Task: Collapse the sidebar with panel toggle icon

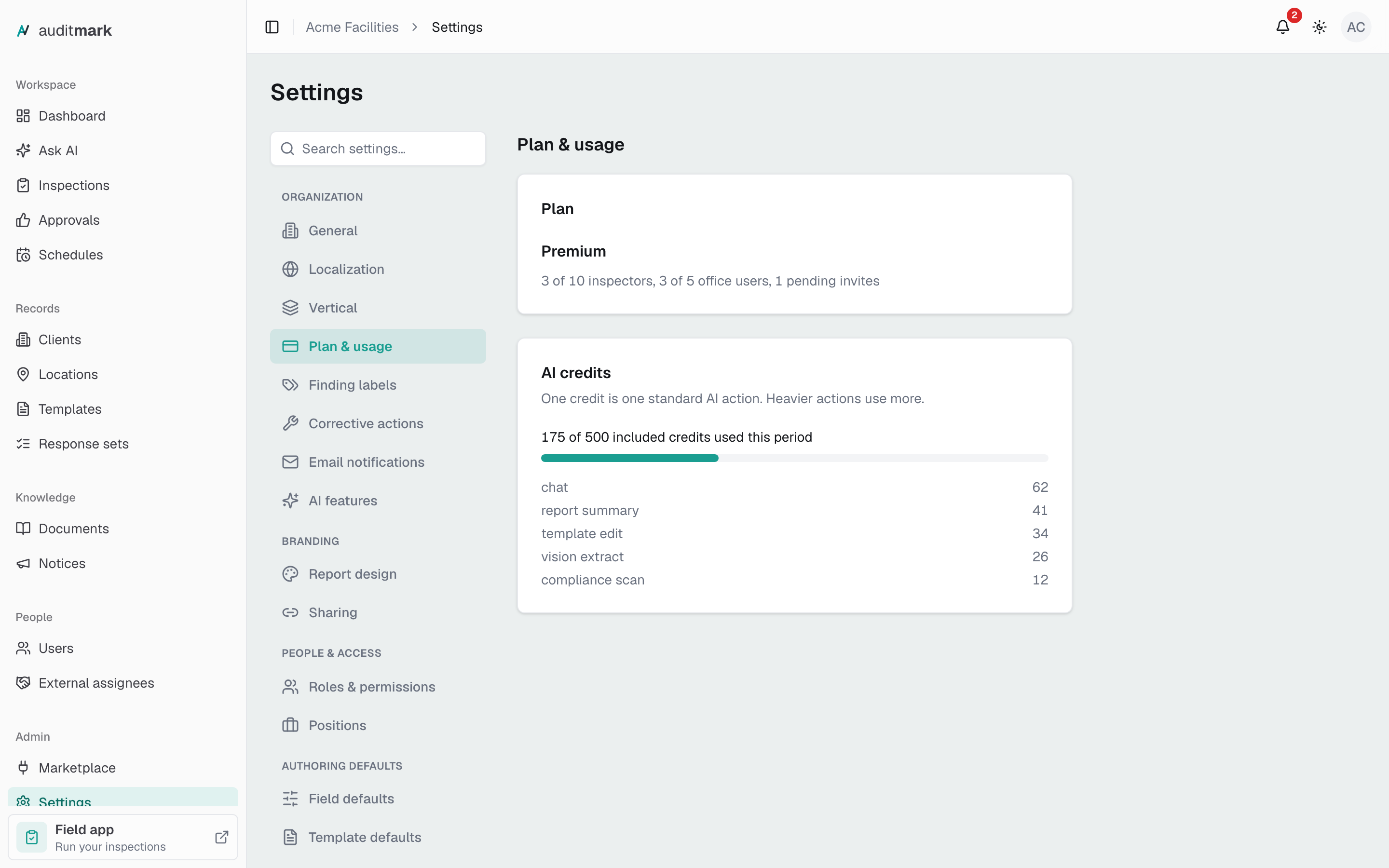Action: (272, 27)
